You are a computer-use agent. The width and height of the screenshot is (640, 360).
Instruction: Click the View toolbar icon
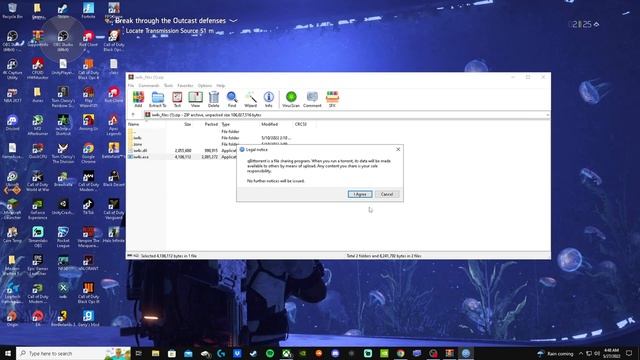tap(196, 99)
